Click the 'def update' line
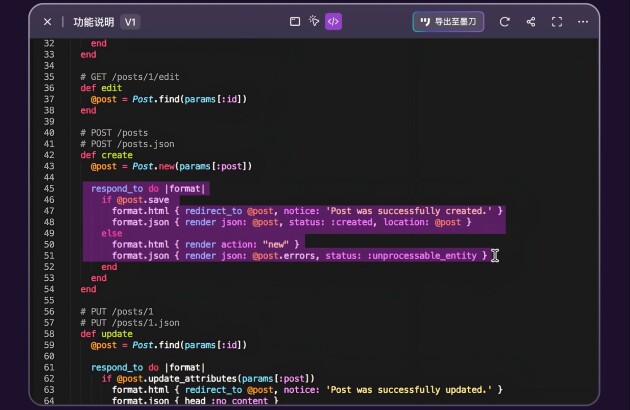630x410 pixels. coord(106,334)
